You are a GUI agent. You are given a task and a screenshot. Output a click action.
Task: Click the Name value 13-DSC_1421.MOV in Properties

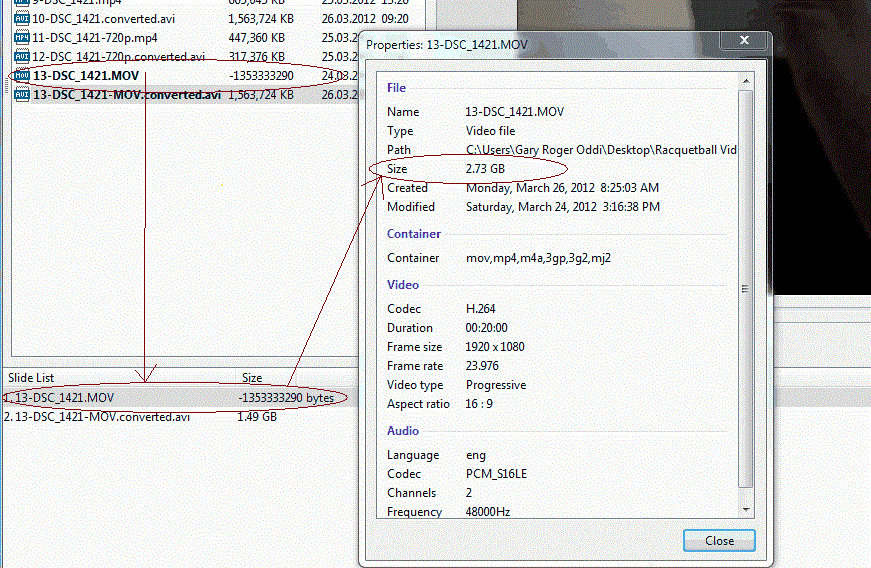click(514, 112)
